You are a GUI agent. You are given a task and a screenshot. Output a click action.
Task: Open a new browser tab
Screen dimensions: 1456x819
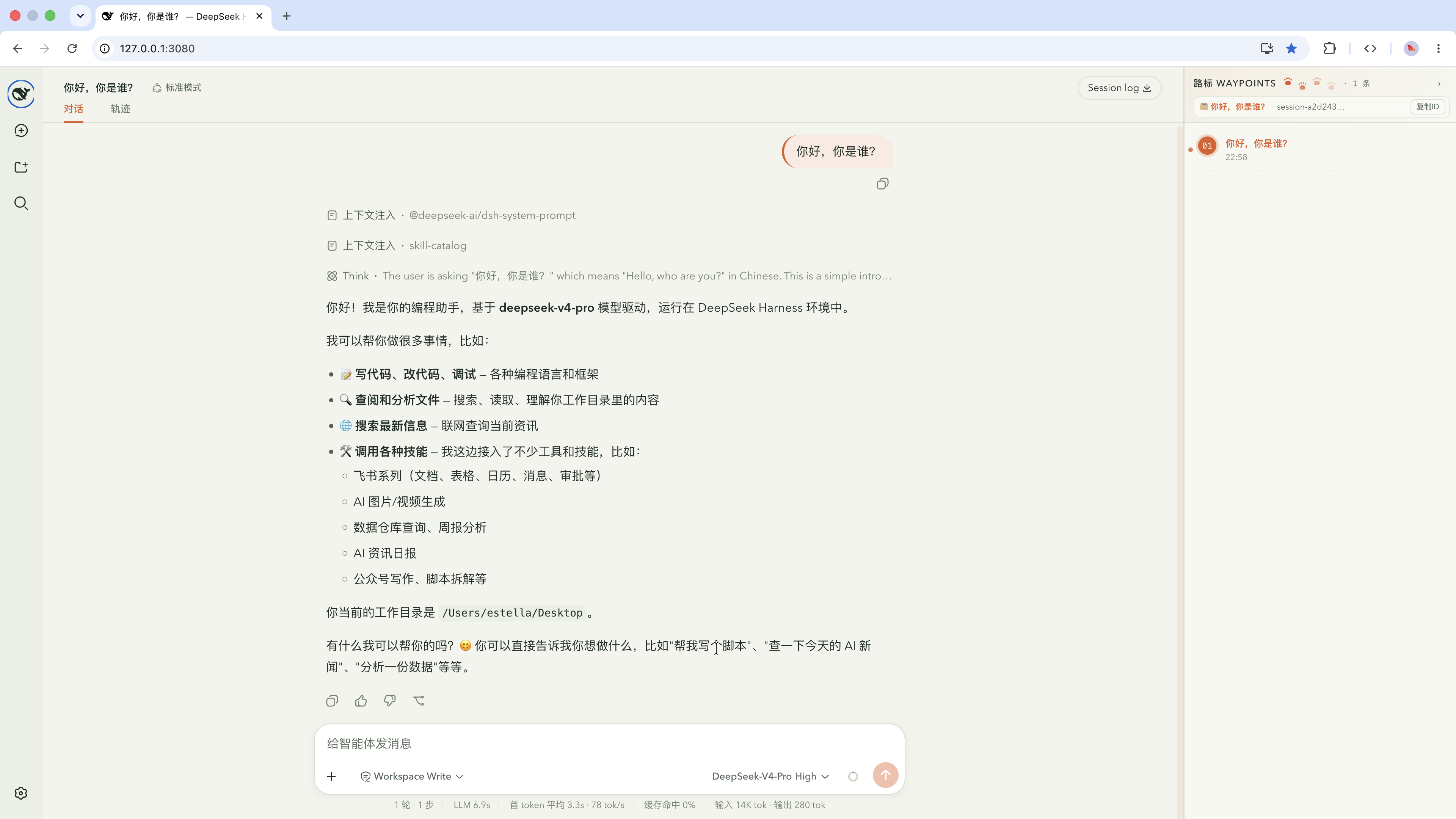pyautogui.click(x=287, y=16)
